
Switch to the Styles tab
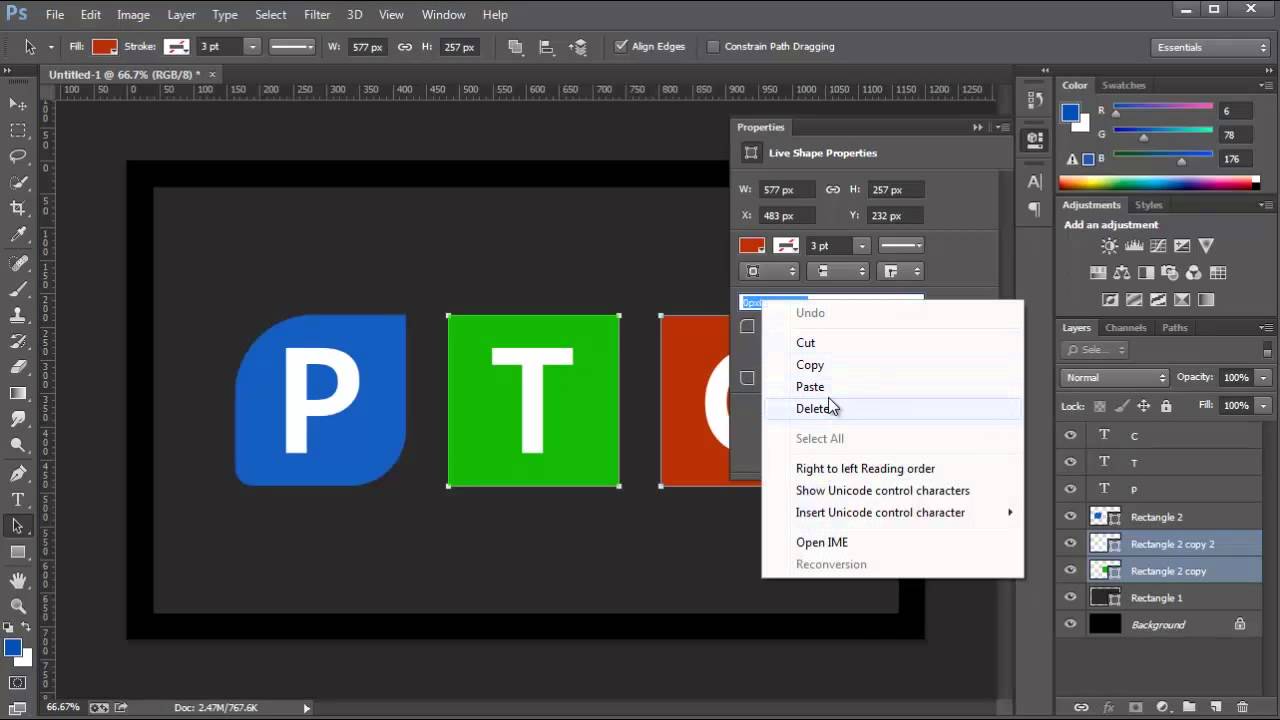coord(1148,204)
